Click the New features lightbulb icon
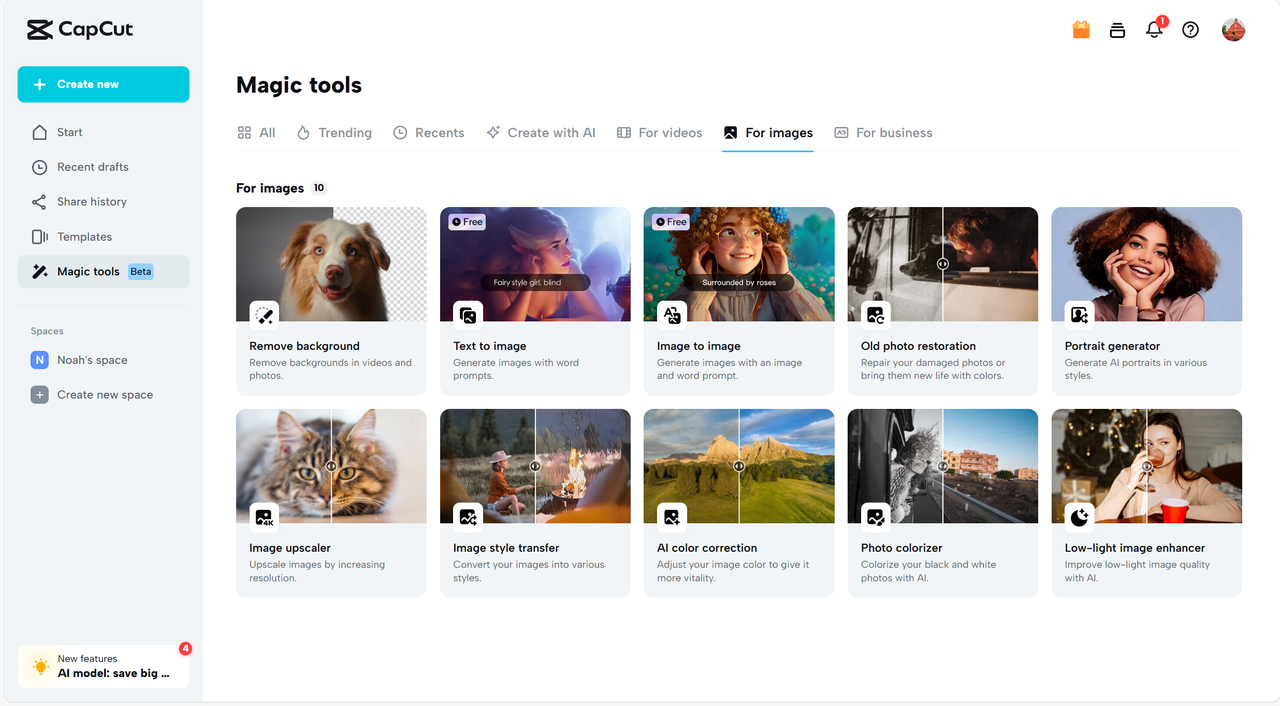This screenshot has width=1280, height=706. 40,666
